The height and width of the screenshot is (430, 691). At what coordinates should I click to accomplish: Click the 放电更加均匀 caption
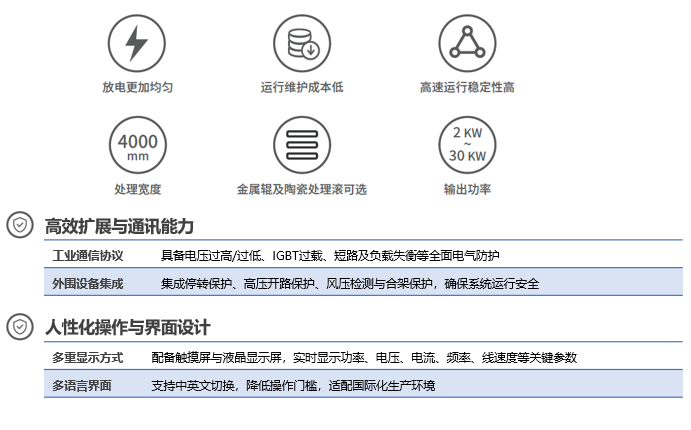(x=138, y=87)
